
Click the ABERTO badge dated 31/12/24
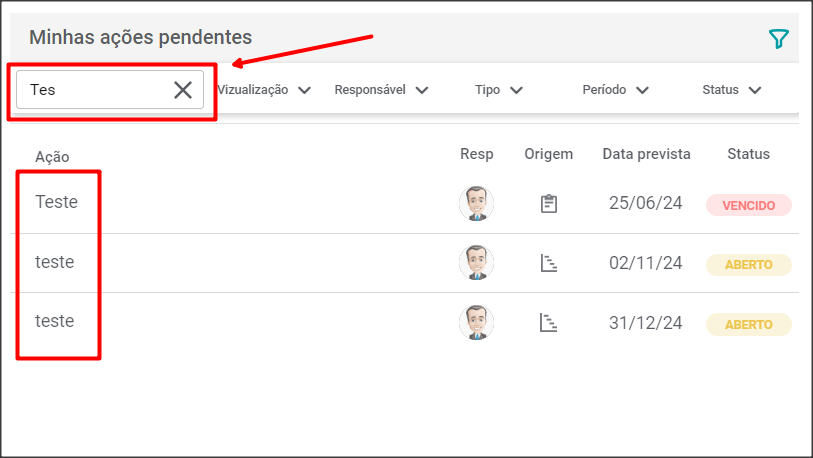pos(748,324)
